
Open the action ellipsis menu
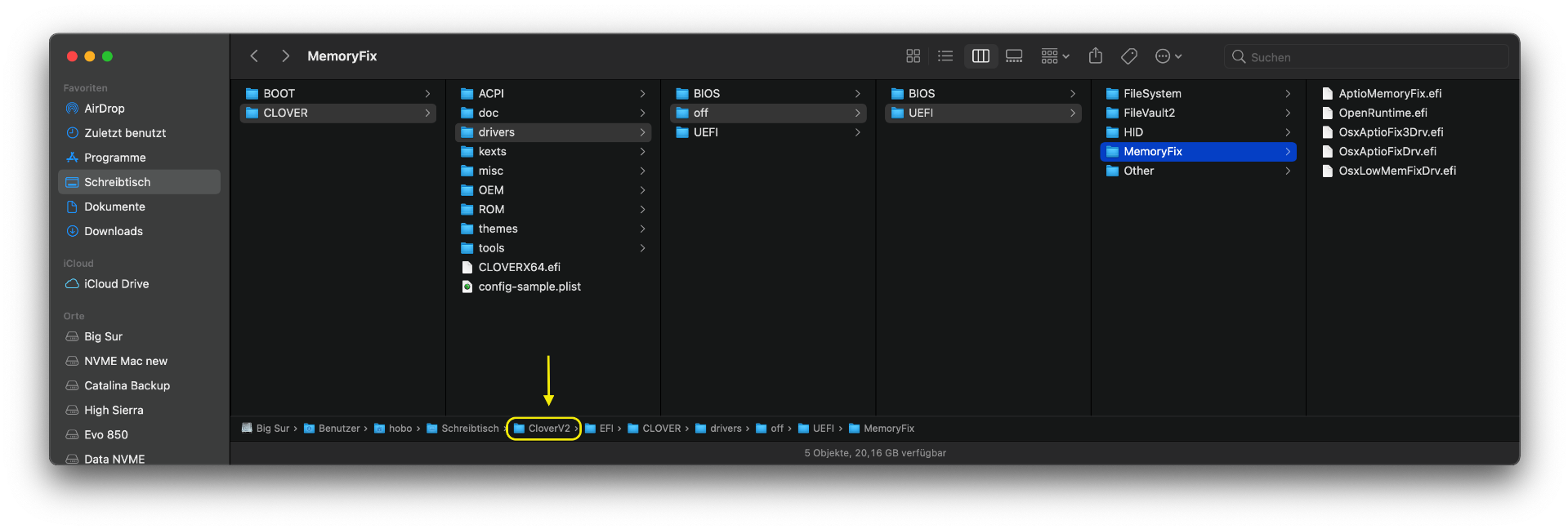(x=1168, y=56)
